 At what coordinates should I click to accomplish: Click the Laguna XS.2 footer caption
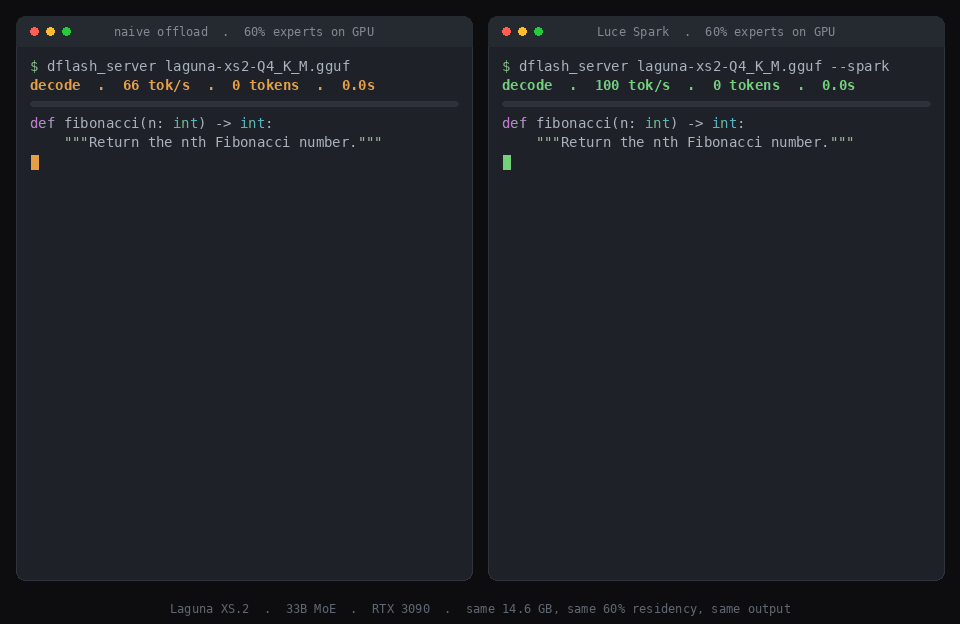(x=480, y=609)
